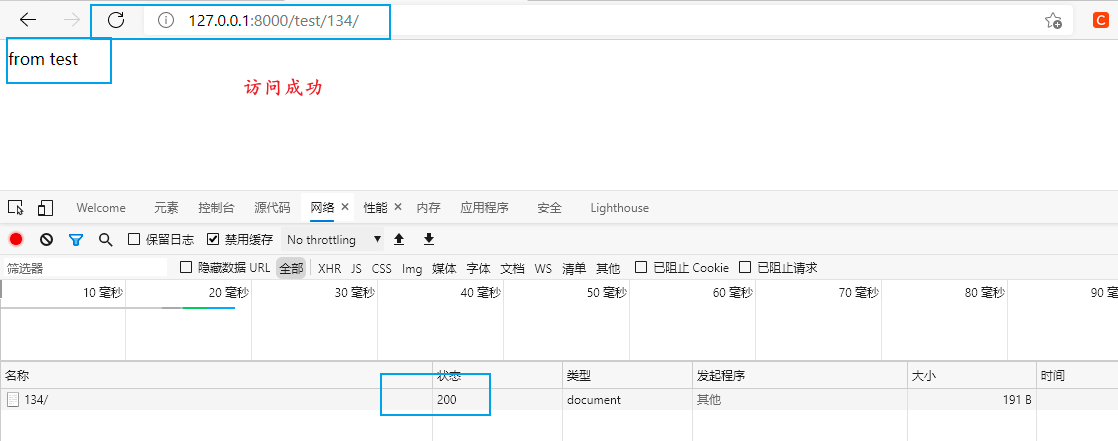Viewport: 1118px width, 441px height.
Task: Click the 200 status cell
Action: (447, 400)
